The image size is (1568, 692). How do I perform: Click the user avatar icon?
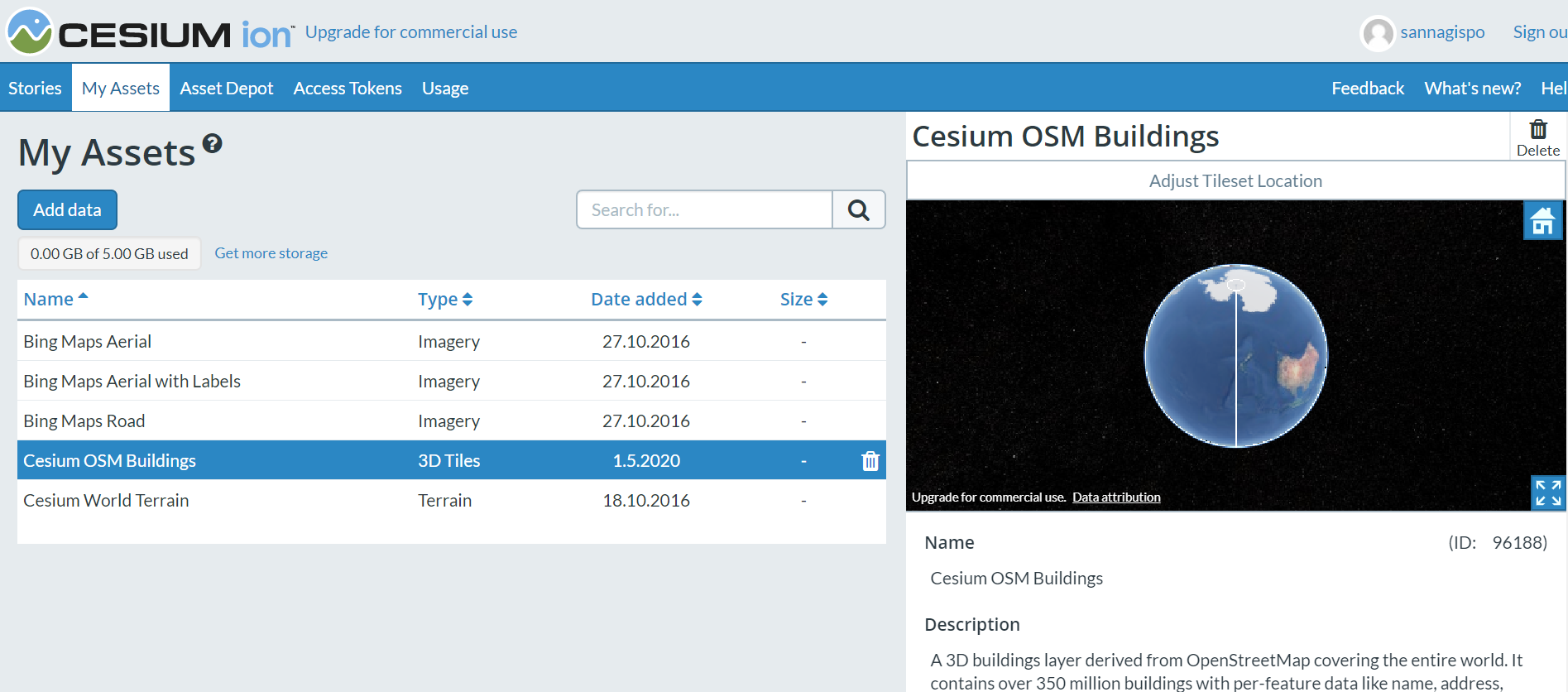(x=1378, y=33)
